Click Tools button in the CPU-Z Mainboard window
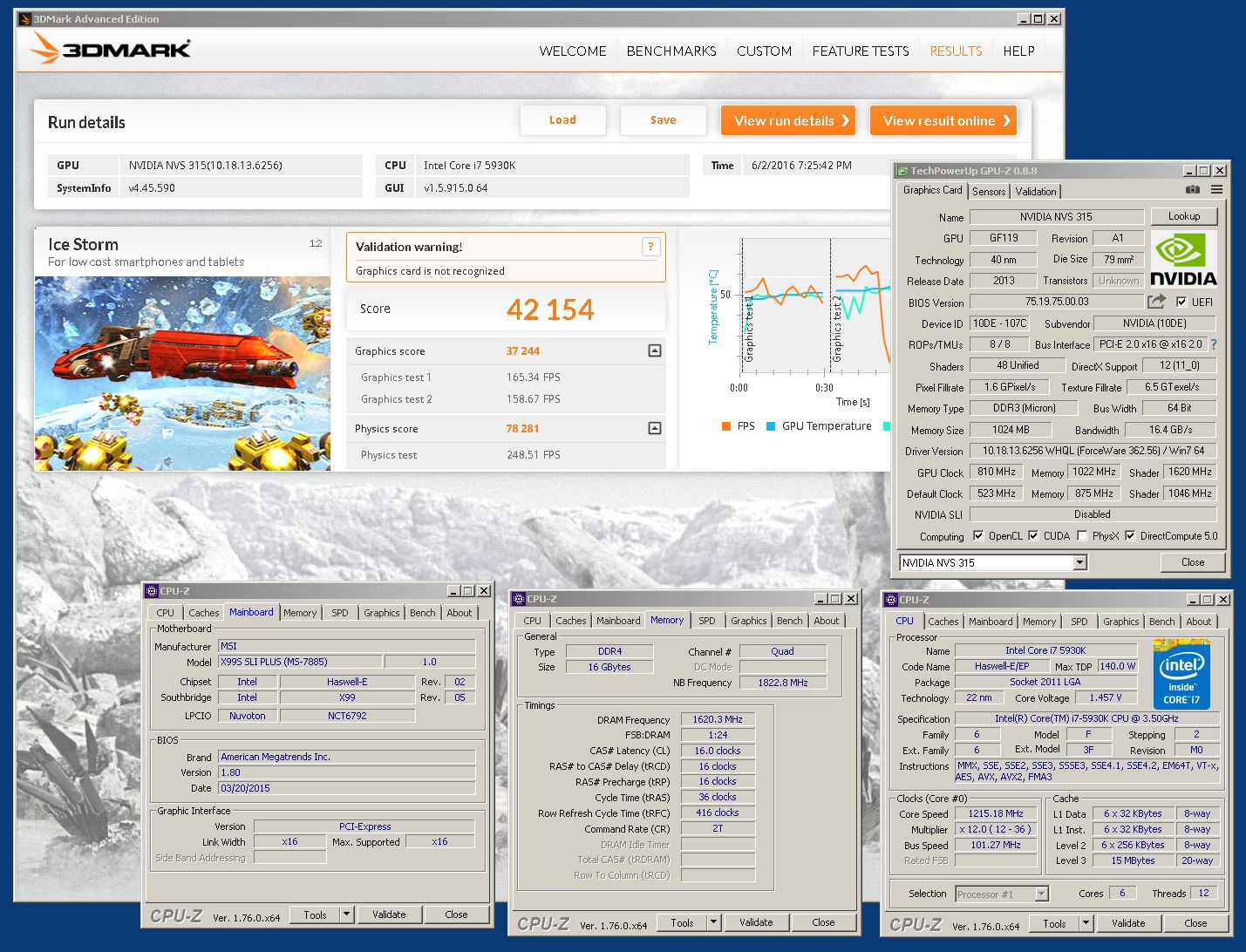1246x952 pixels. 315,915
